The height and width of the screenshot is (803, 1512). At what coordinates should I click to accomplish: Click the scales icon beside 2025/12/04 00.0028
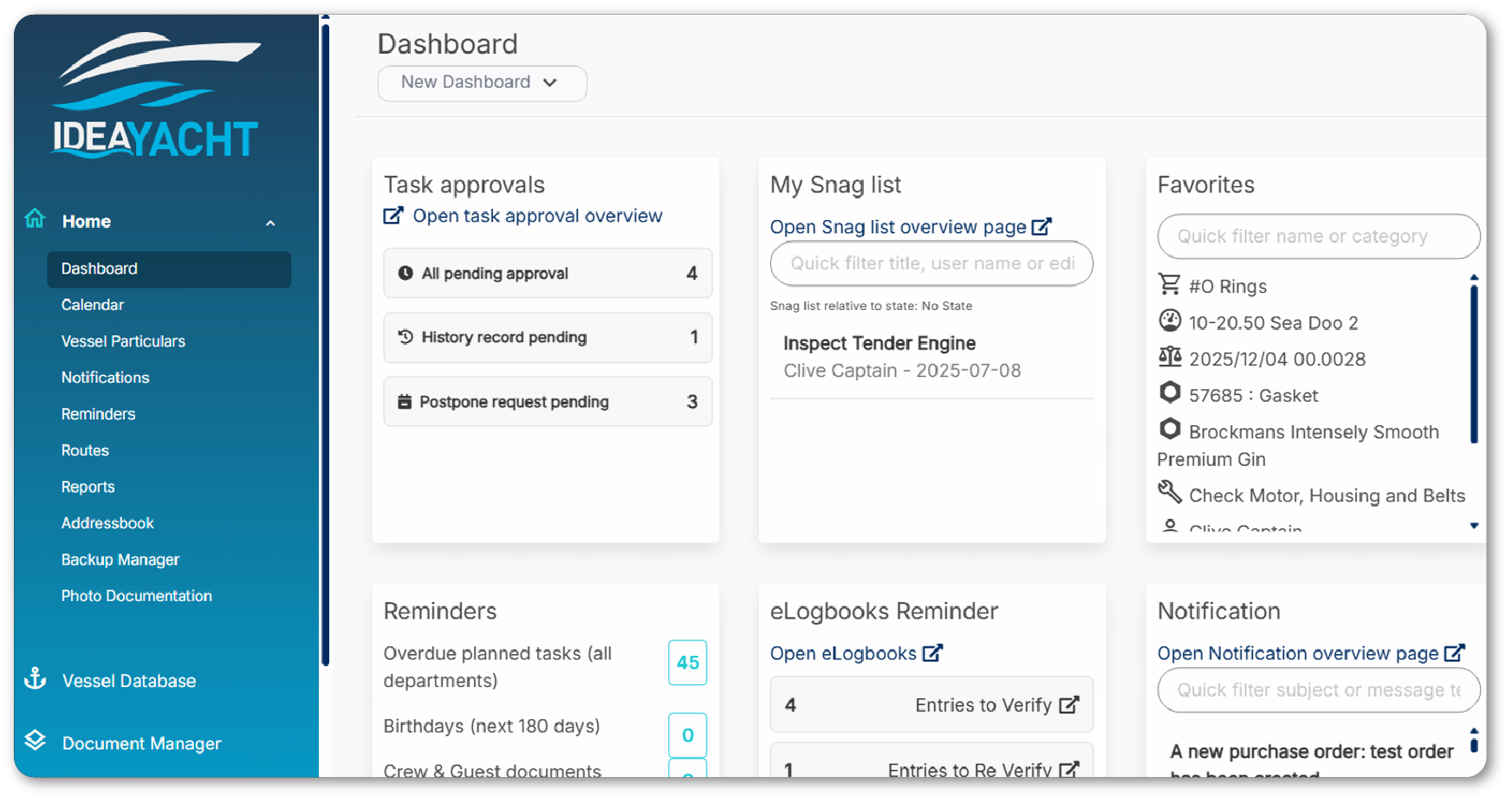click(x=1170, y=356)
